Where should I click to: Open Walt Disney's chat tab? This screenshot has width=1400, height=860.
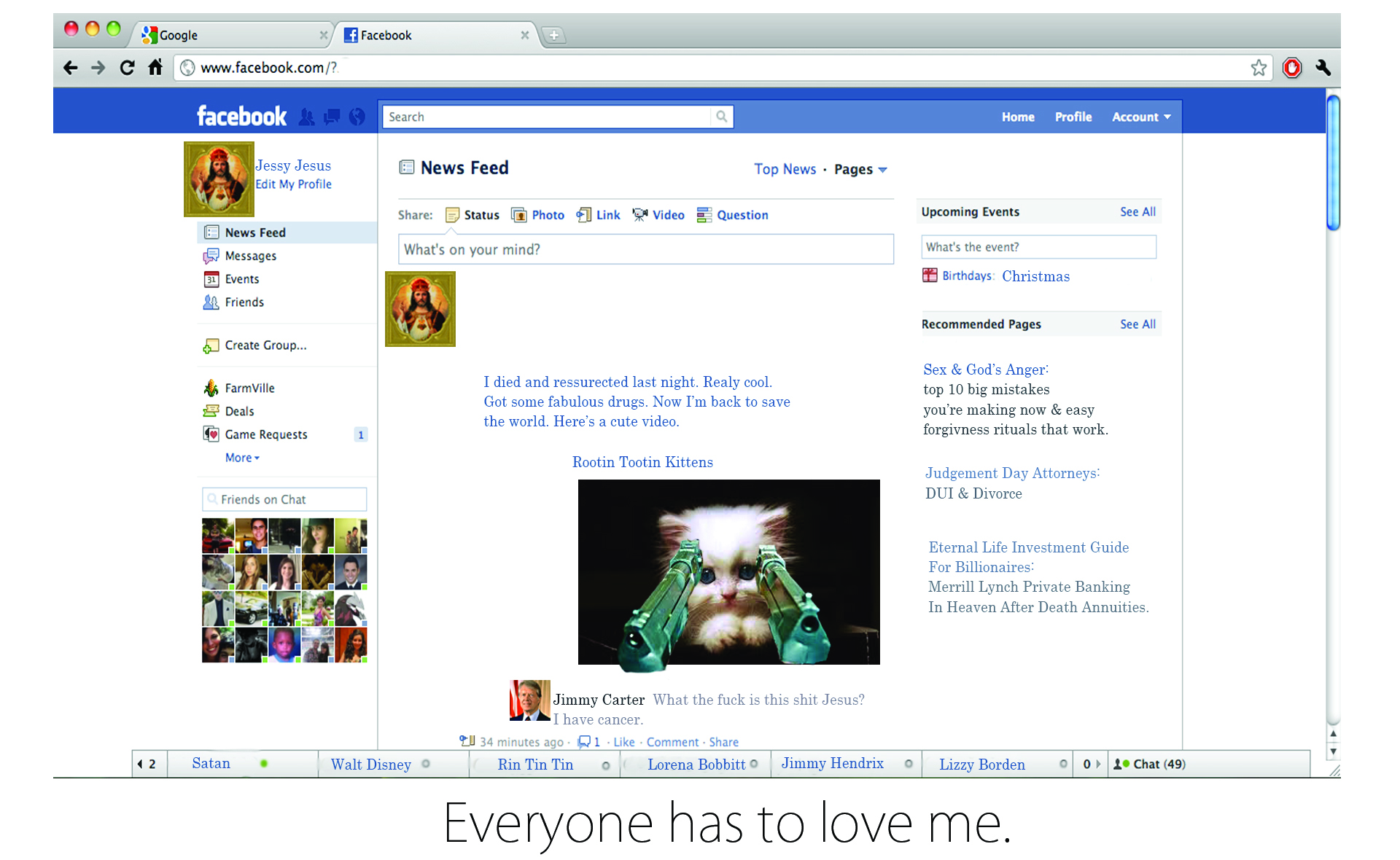394,764
